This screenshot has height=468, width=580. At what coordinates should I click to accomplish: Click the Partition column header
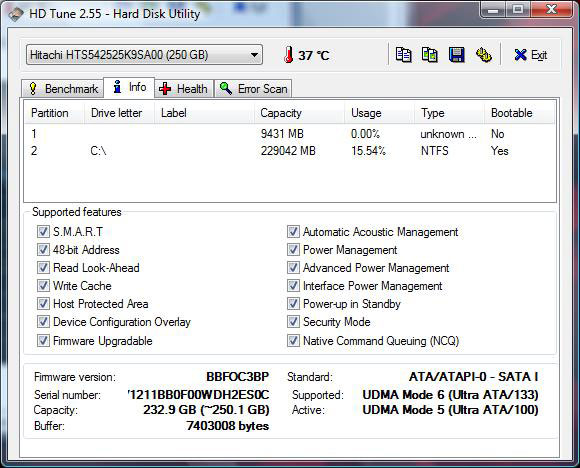(x=54, y=113)
